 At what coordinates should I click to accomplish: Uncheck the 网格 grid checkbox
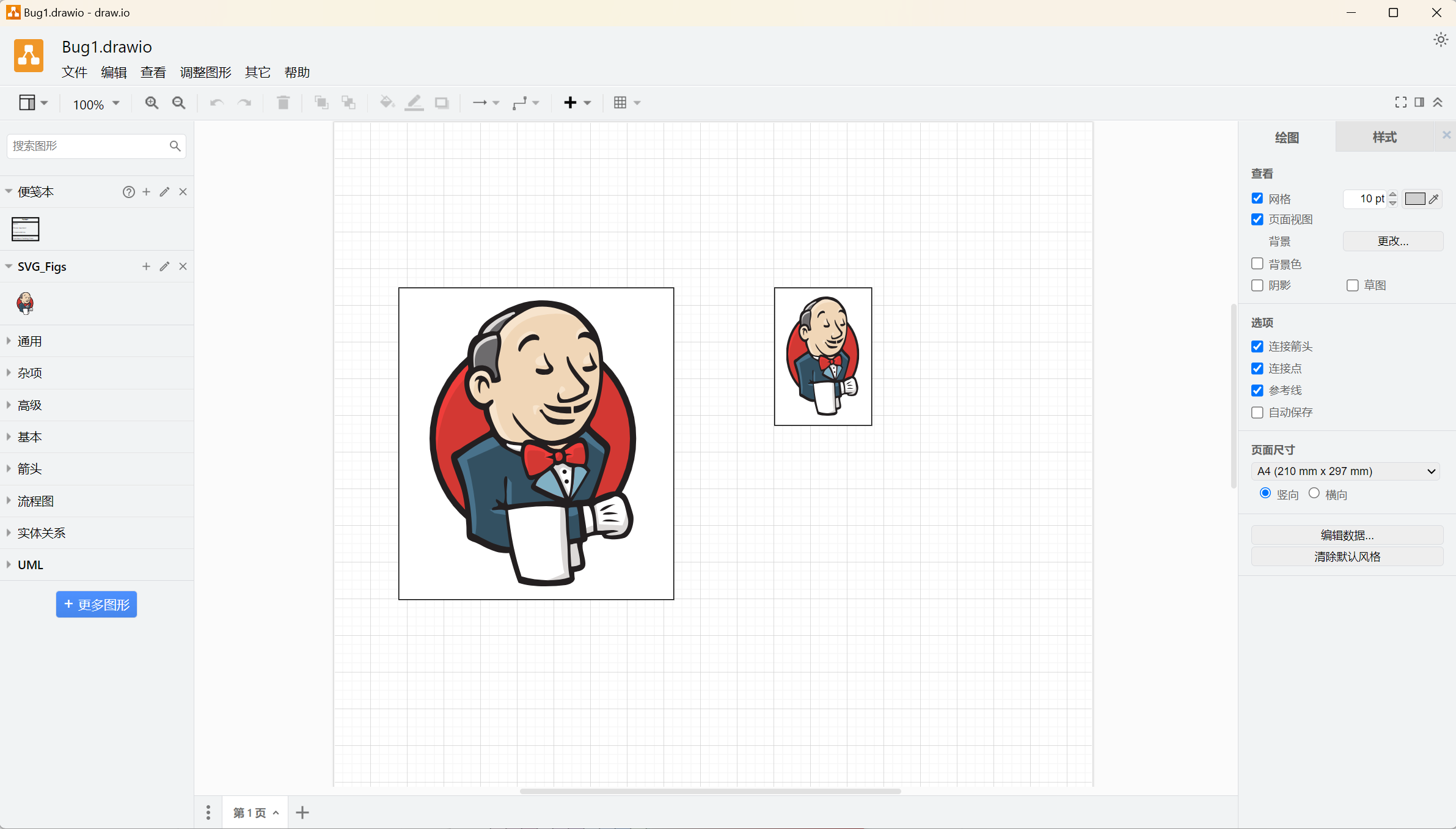click(x=1257, y=199)
